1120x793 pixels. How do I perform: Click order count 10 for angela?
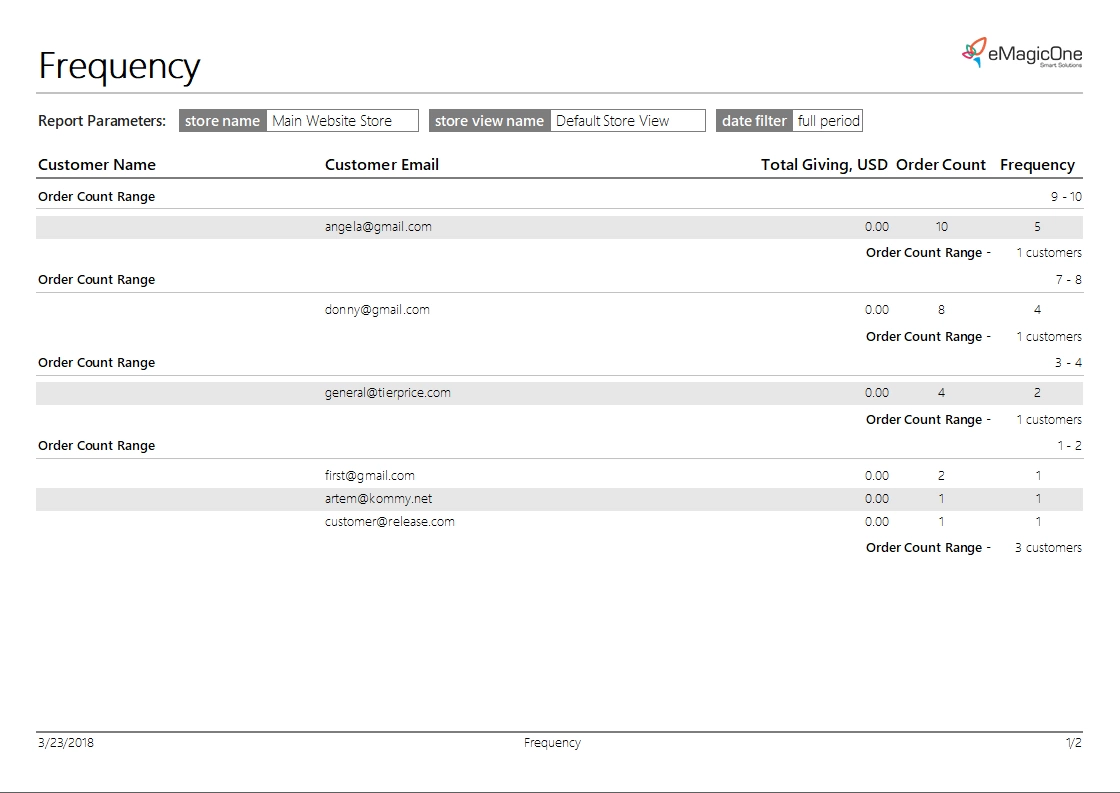pyautogui.click(x=941, y=226)
